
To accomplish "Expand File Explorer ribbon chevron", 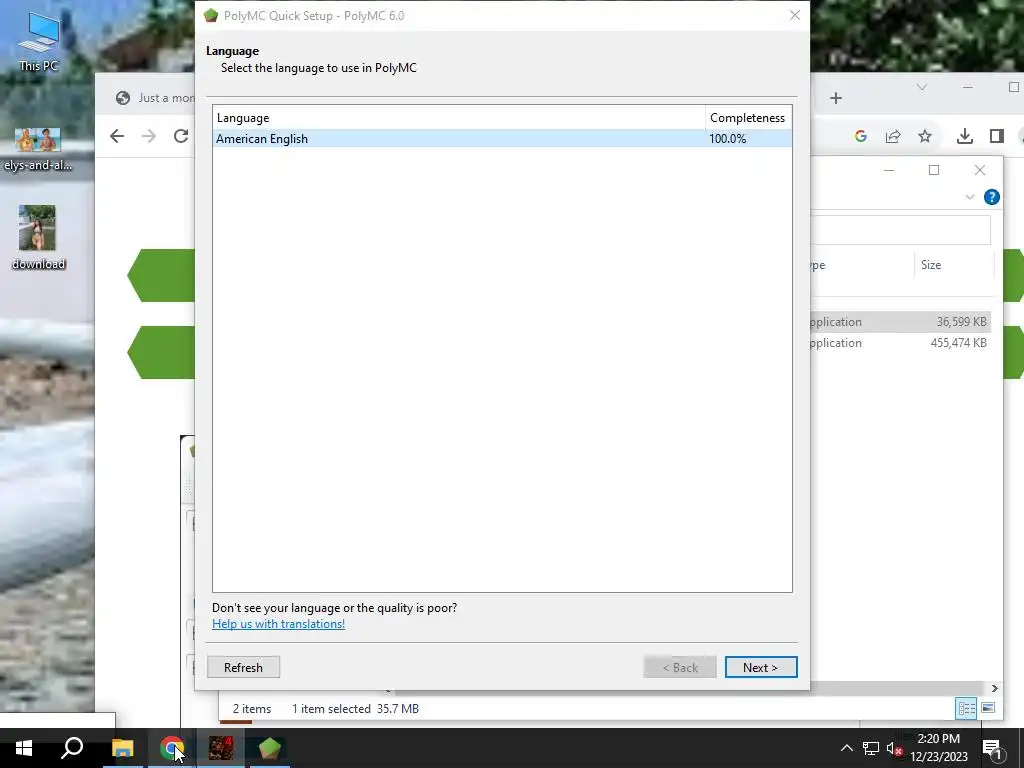I will tap(970, 197).
